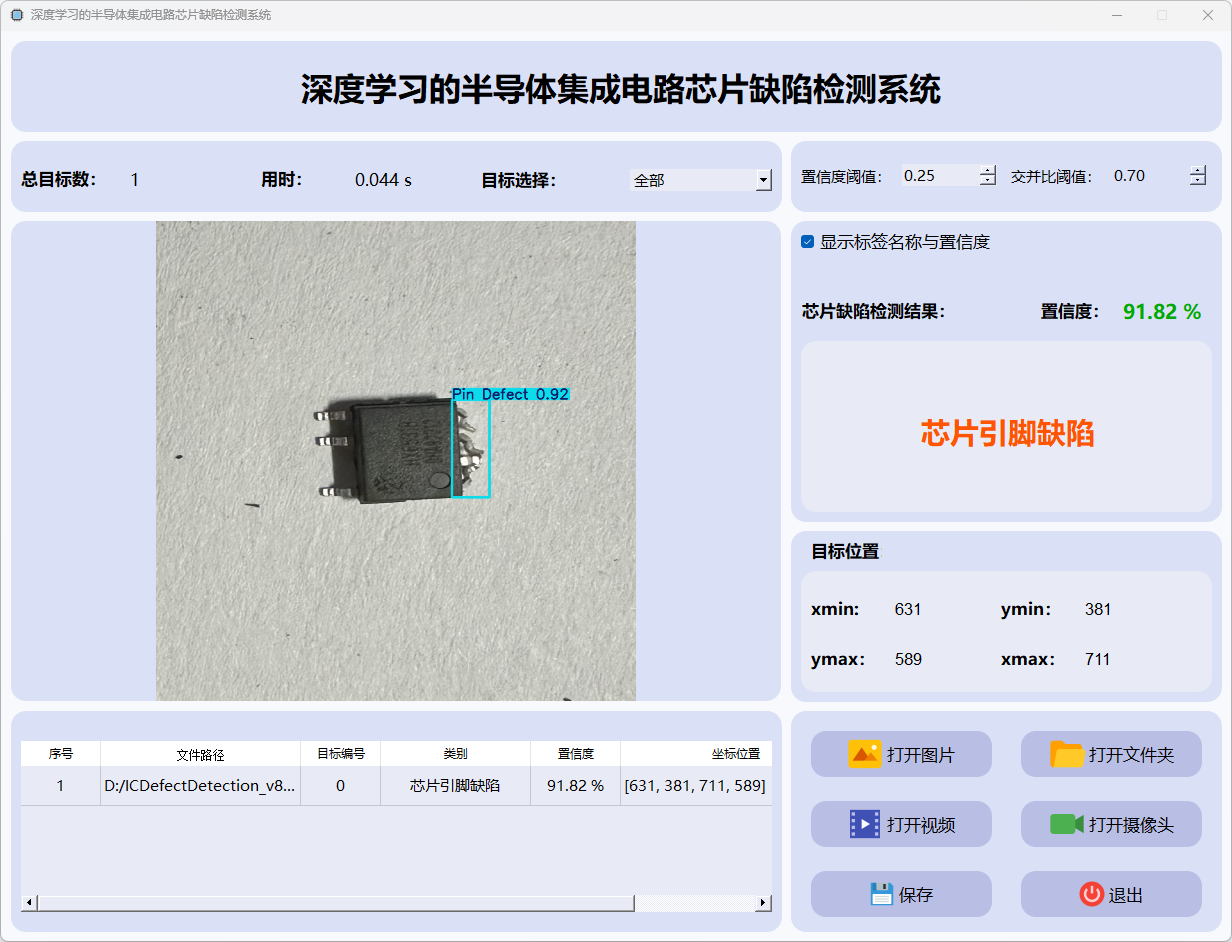Decrease the 置信度阈值 value with down arrow

pos(988,181)
